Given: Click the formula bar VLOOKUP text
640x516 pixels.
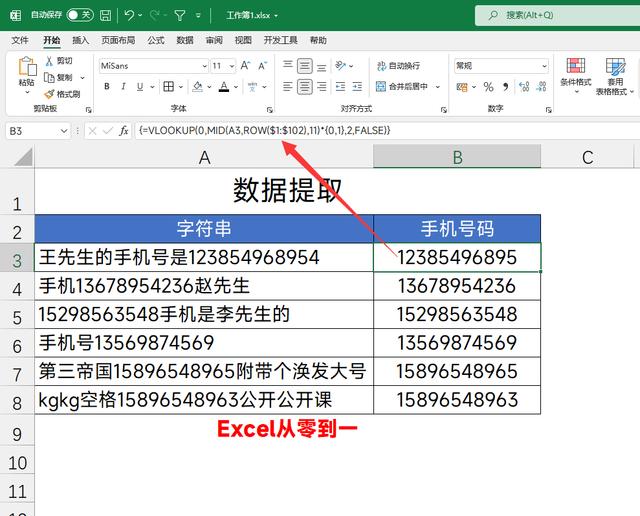Looking at the screenshot, I should point(265,131).
